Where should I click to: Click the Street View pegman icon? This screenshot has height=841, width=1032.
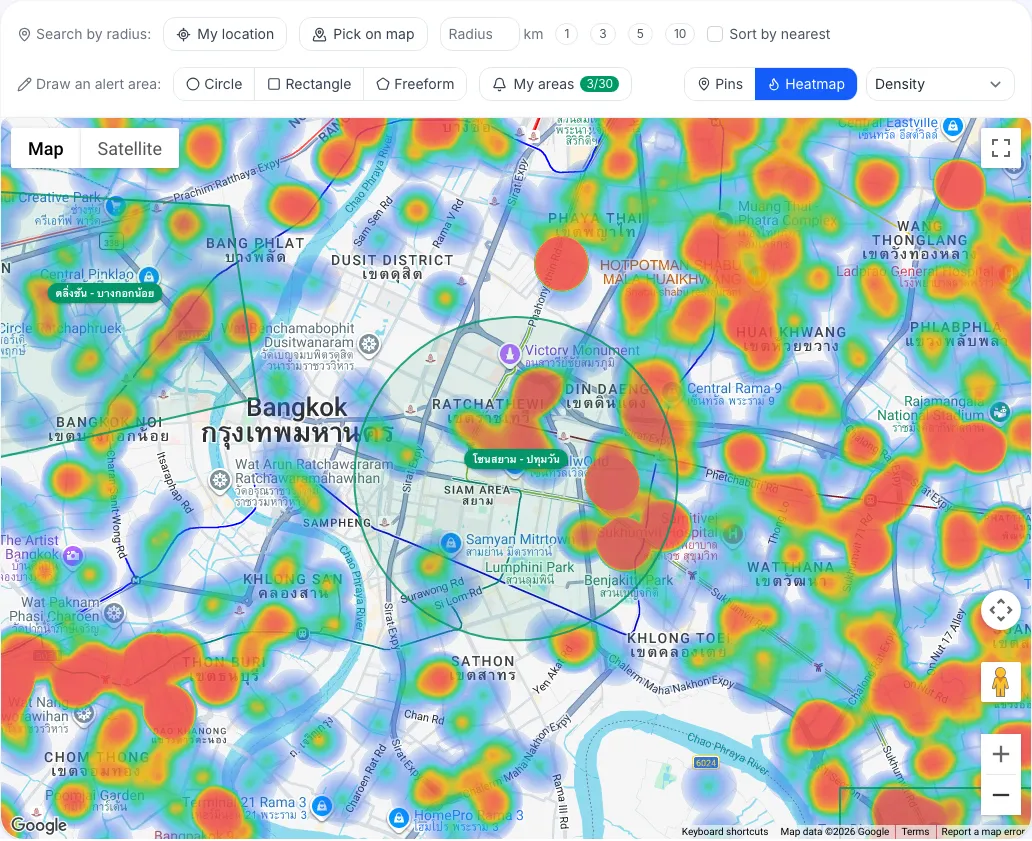[1000, 682]
